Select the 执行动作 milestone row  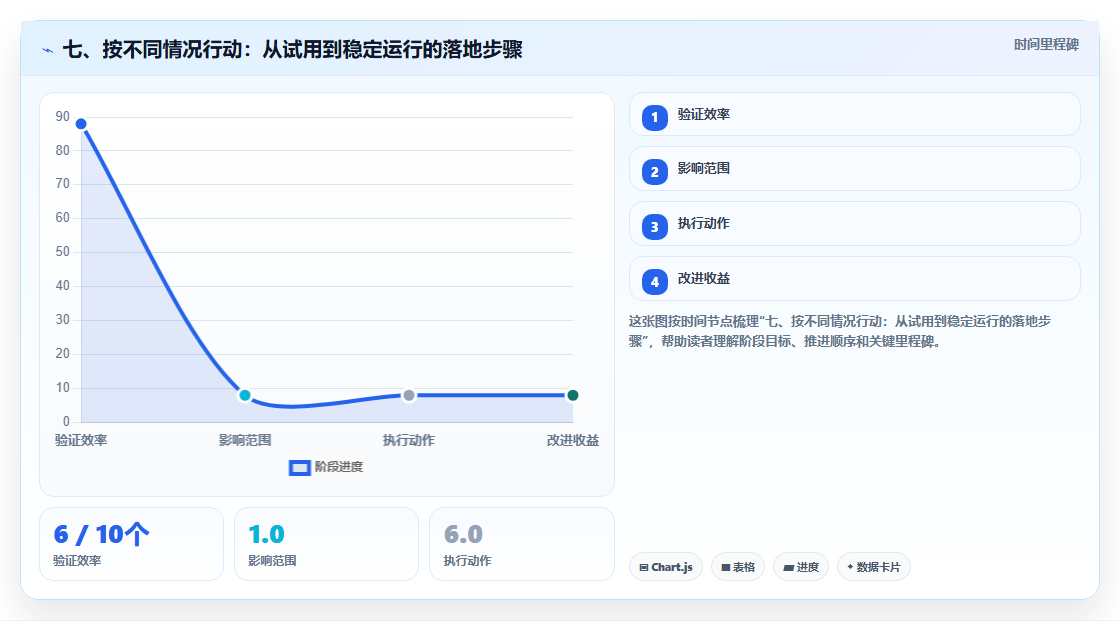pyautogui.click(x=854, y=224)
